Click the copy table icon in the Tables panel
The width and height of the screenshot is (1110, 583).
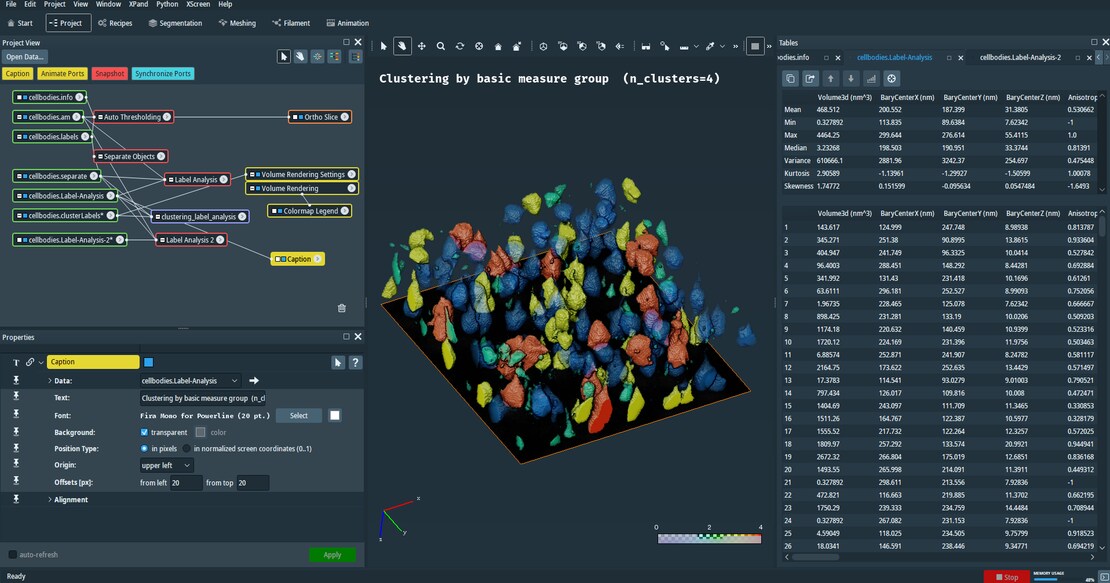[x=789, y=79]
